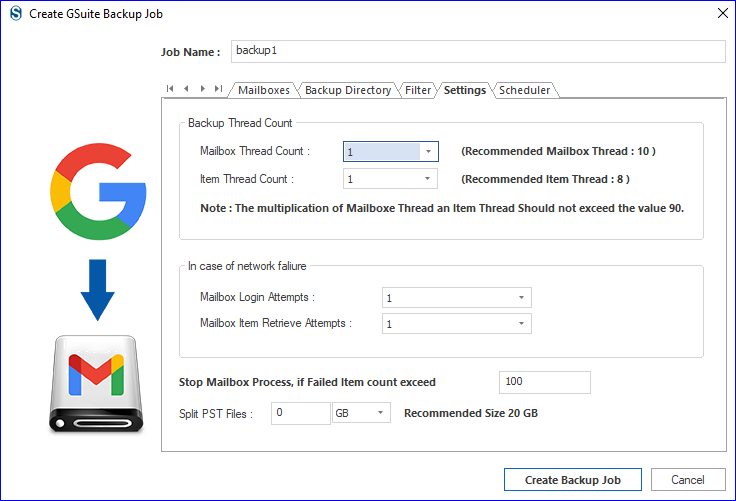The image size is (736, 501).
Task: Click the failed item count field showing 100
Action: tap(544, 382)
